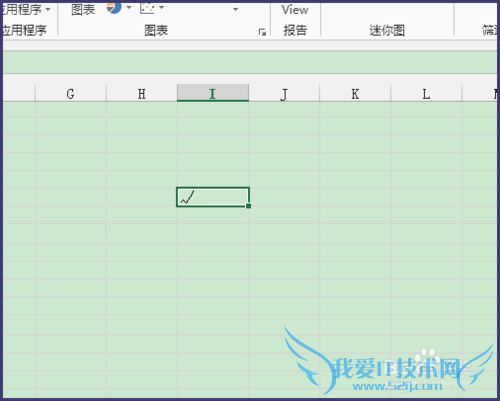Screen dimensions: 500x401
Task: Open the pie chart dropdown arrow
Action: (129, 7)
